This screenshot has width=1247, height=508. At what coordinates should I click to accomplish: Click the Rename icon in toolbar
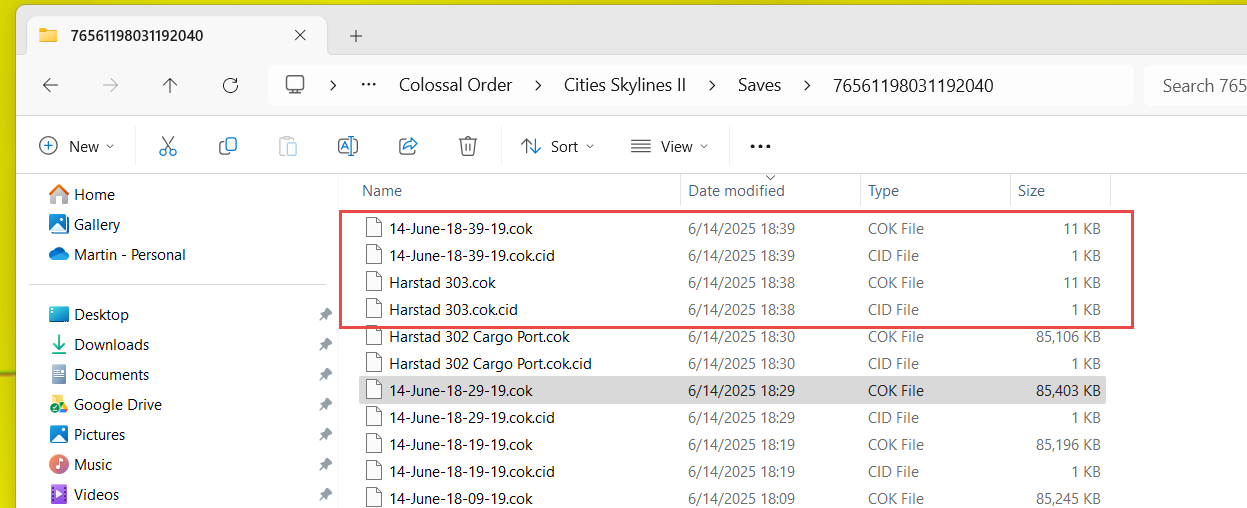point(348,146)
